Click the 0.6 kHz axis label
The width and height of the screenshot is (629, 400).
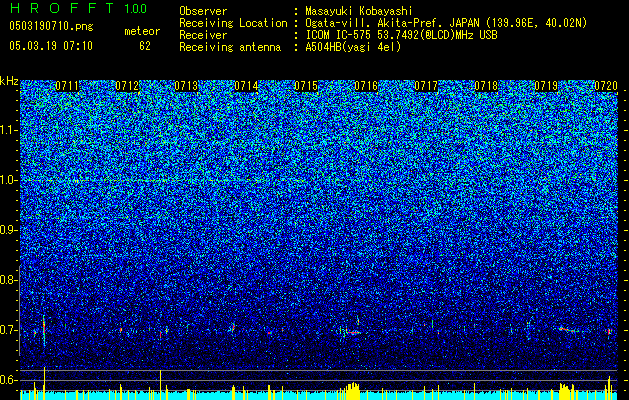click(x=7, y=380)
